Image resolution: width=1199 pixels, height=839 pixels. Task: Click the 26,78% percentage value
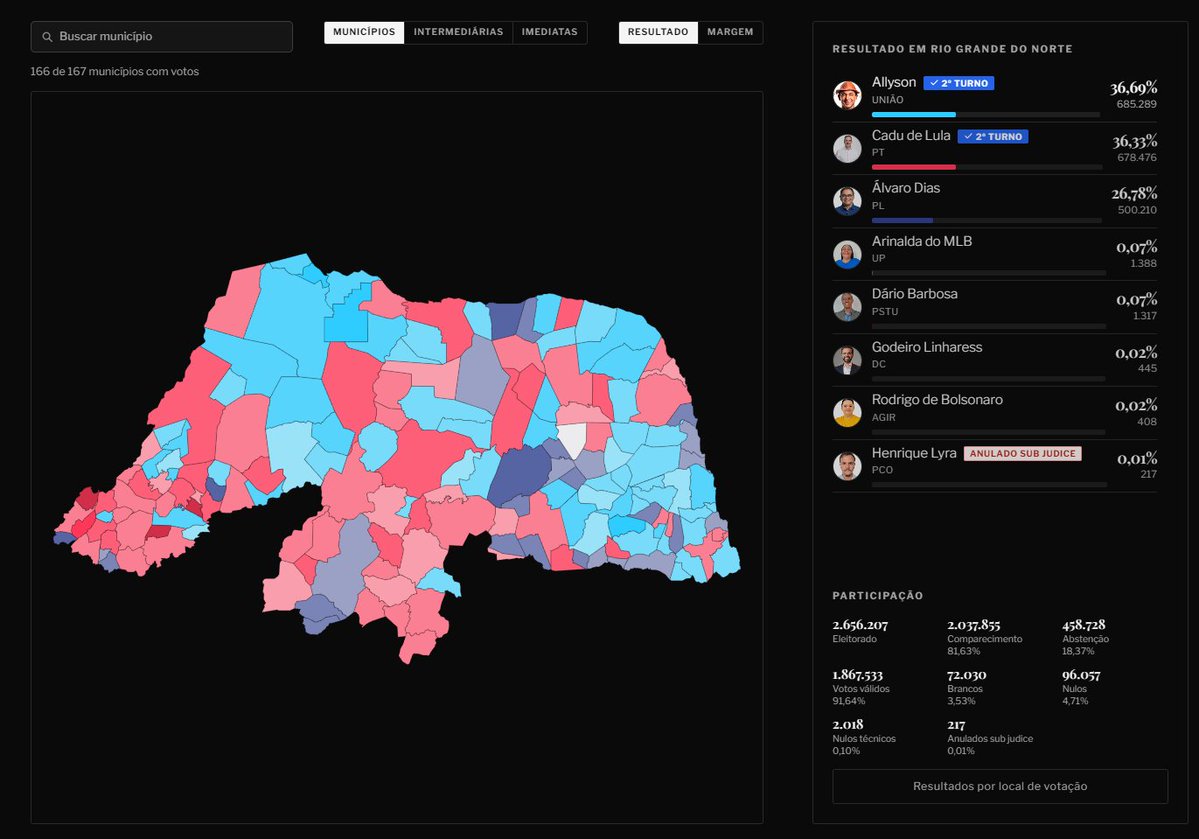pyautogui.click(x=1134, y=193)
